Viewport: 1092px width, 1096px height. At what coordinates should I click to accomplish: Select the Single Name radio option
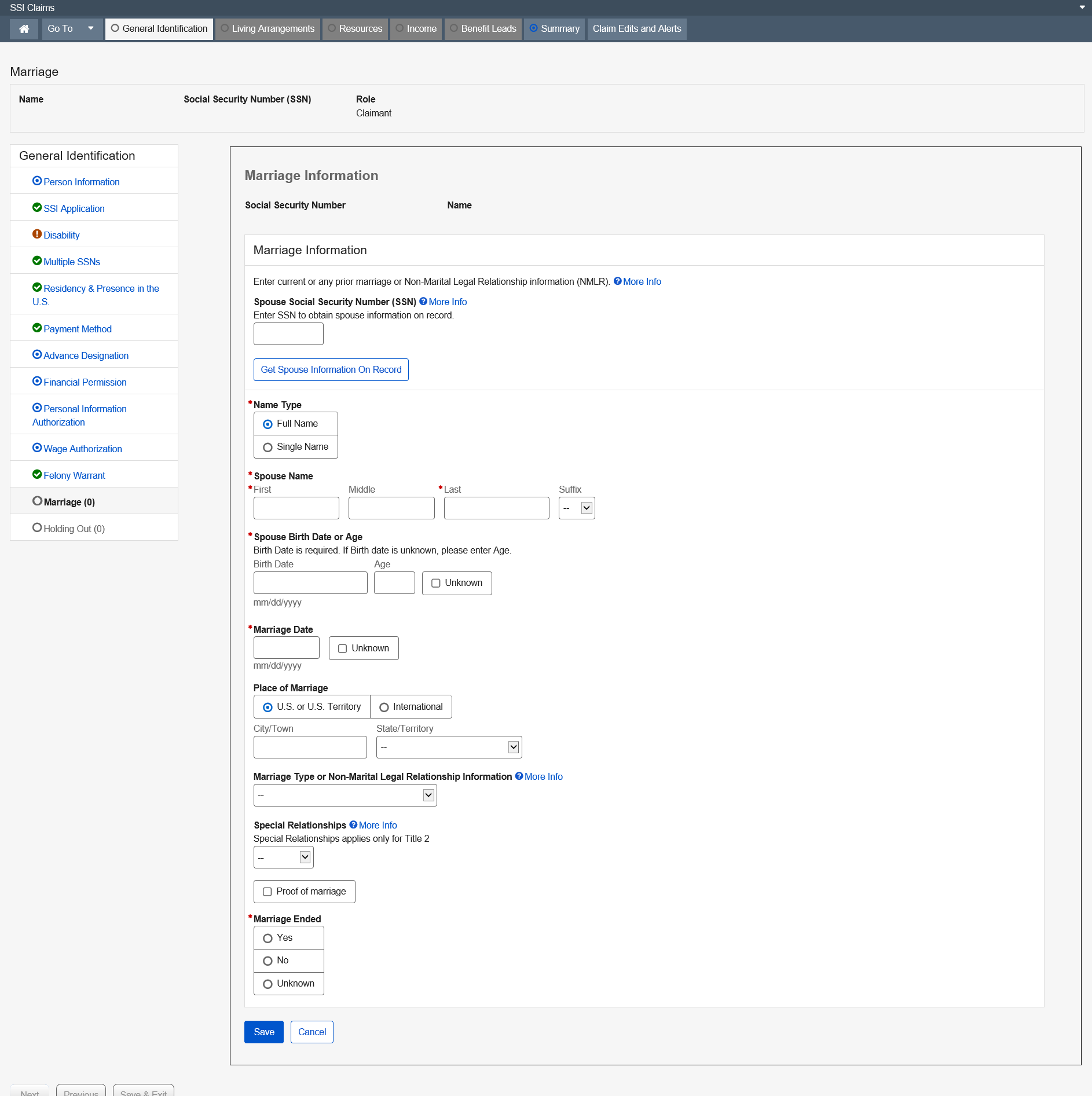267,447
